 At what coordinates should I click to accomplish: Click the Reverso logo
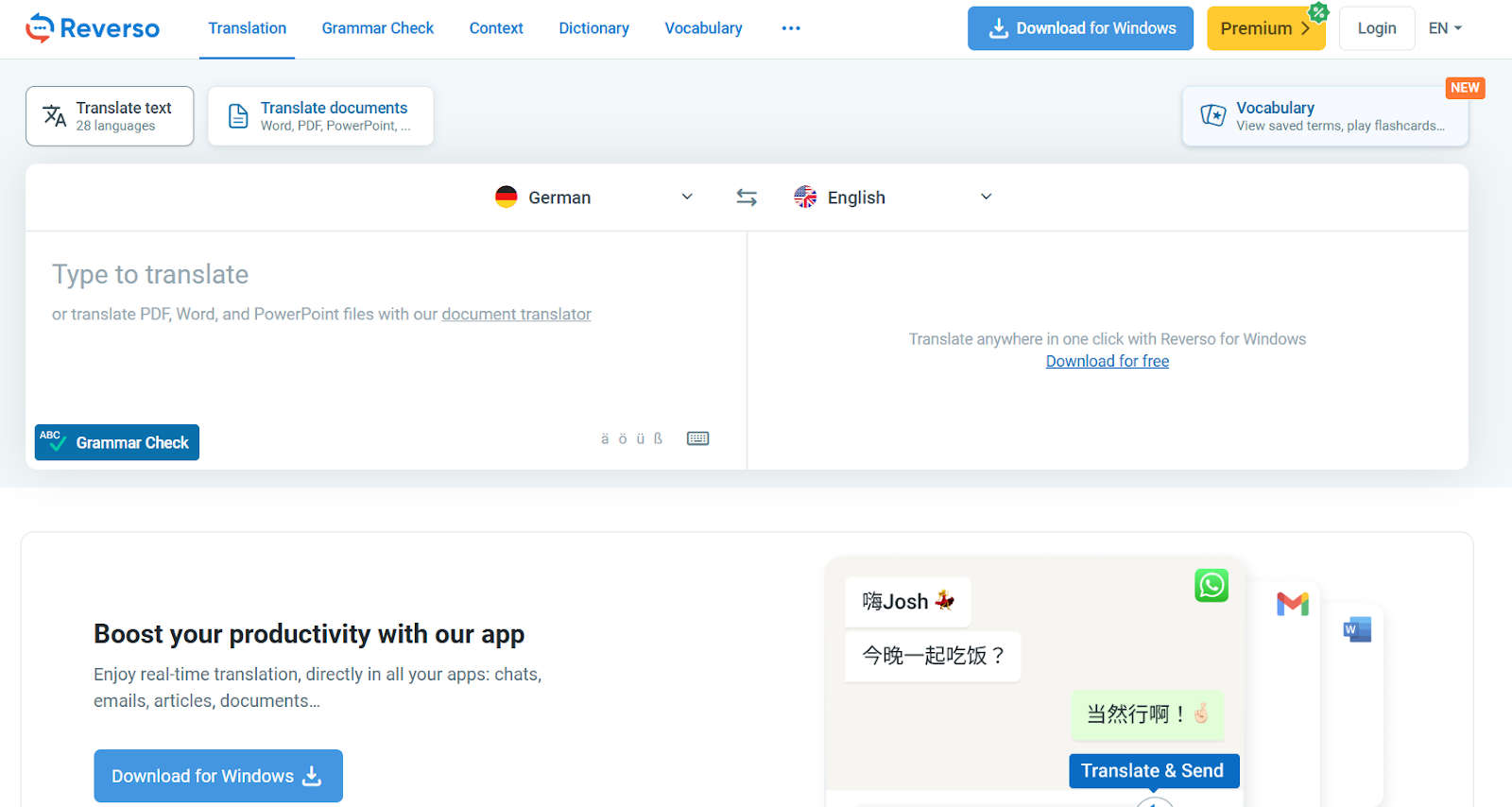(x=93, y=28)
